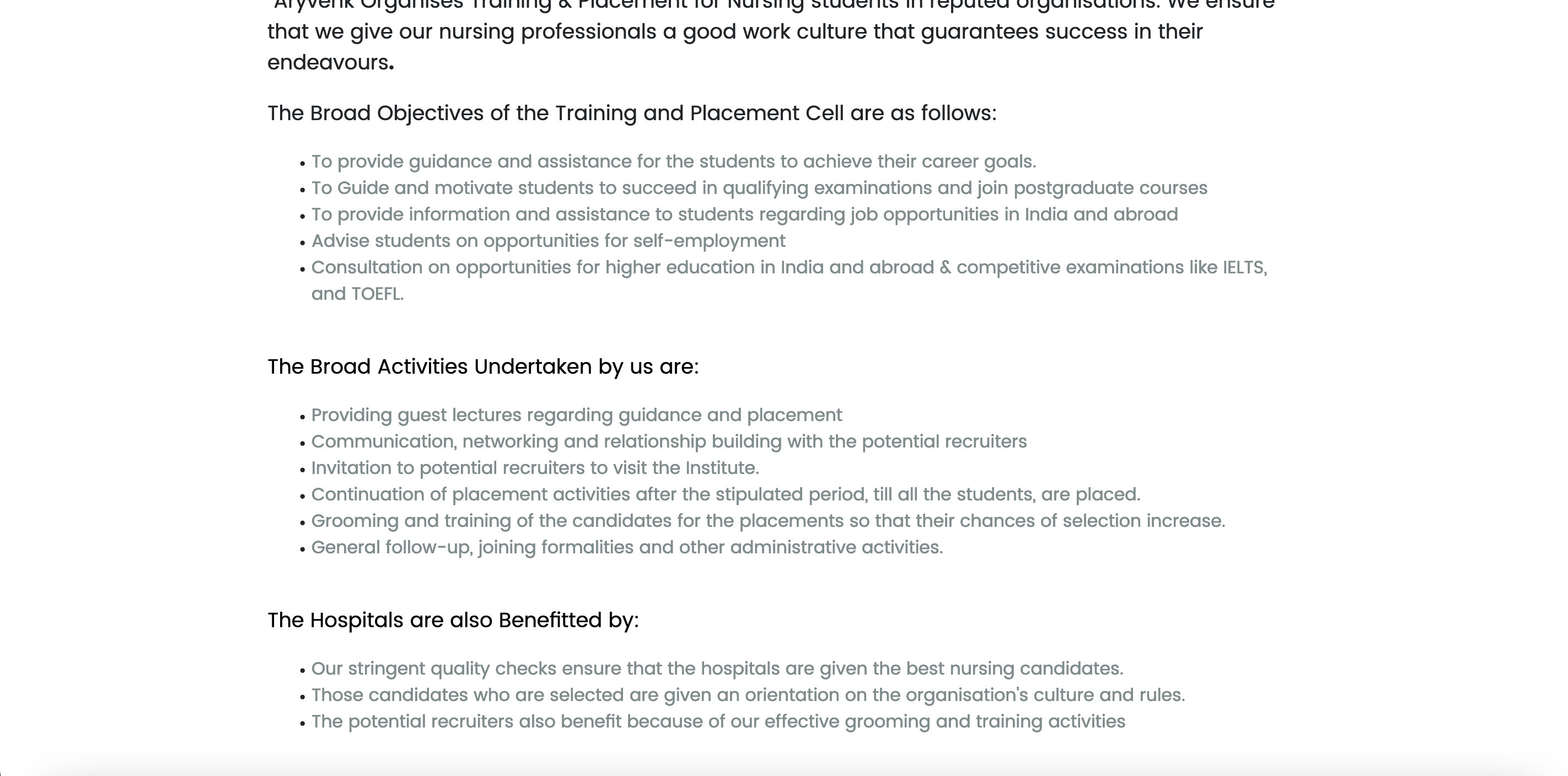Click the 'competitive examinations like IELTS' bullet
Screen dimensions: 1568x776
789,268
